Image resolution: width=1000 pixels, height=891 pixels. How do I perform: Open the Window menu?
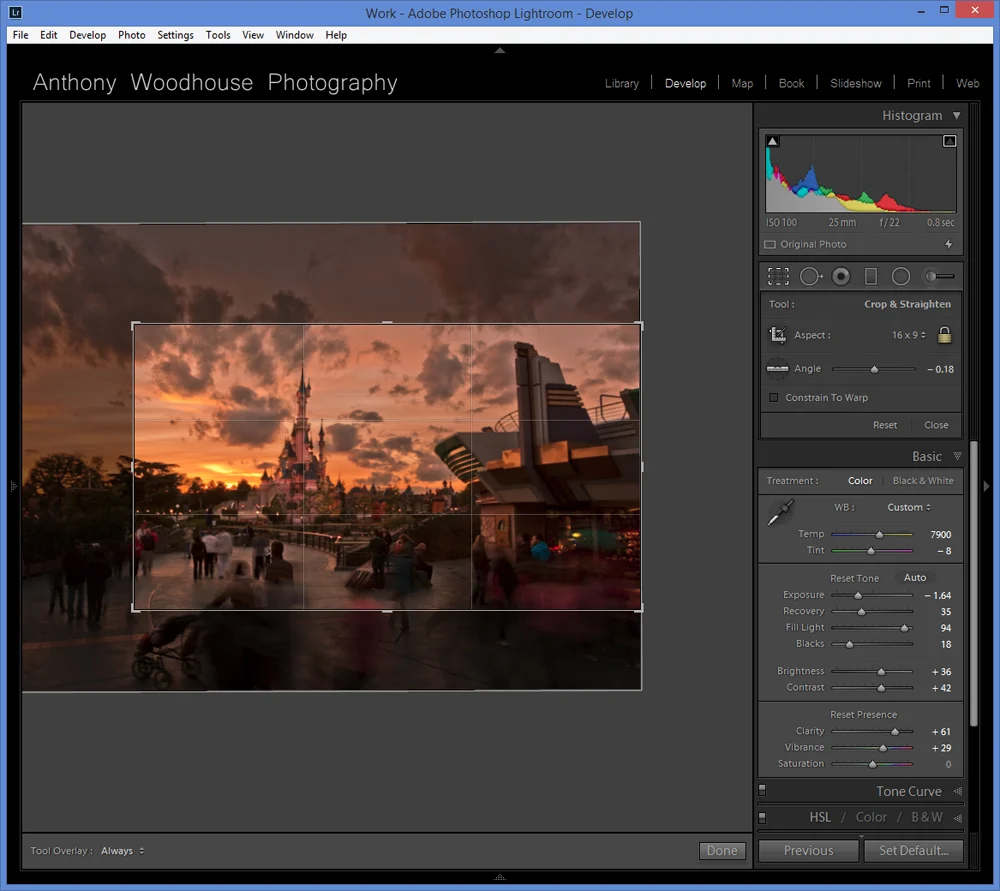point(294,35)
